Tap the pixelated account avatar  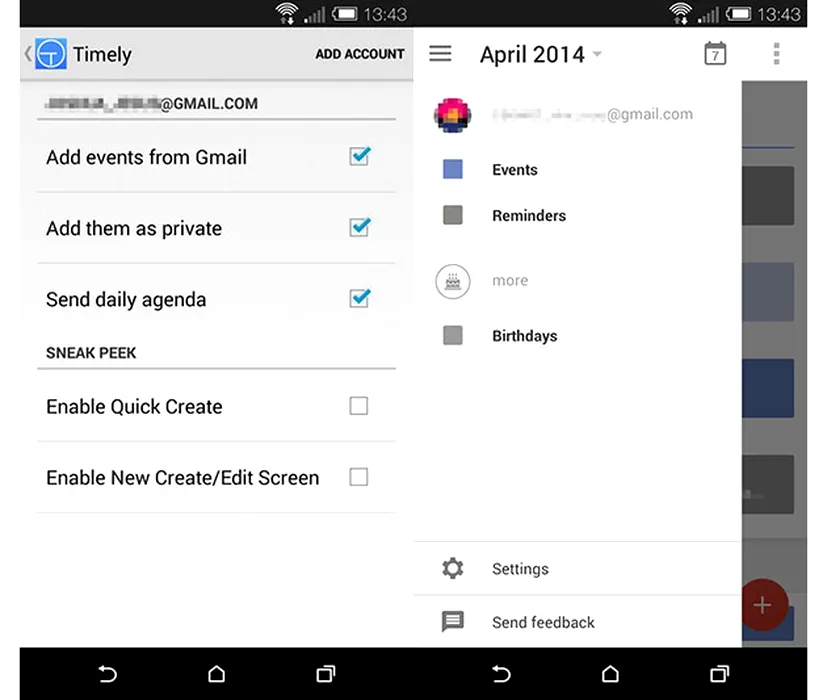tap(452, 114)
